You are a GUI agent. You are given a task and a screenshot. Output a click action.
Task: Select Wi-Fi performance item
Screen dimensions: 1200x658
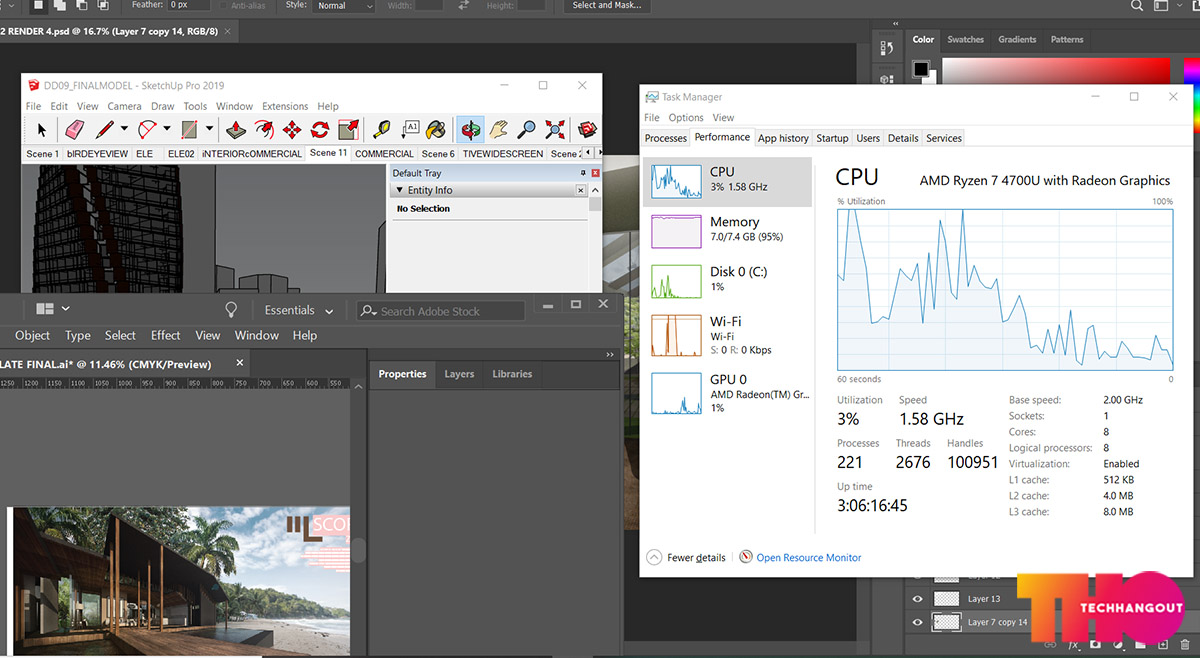pyautogui.click(x=727, y=334)
